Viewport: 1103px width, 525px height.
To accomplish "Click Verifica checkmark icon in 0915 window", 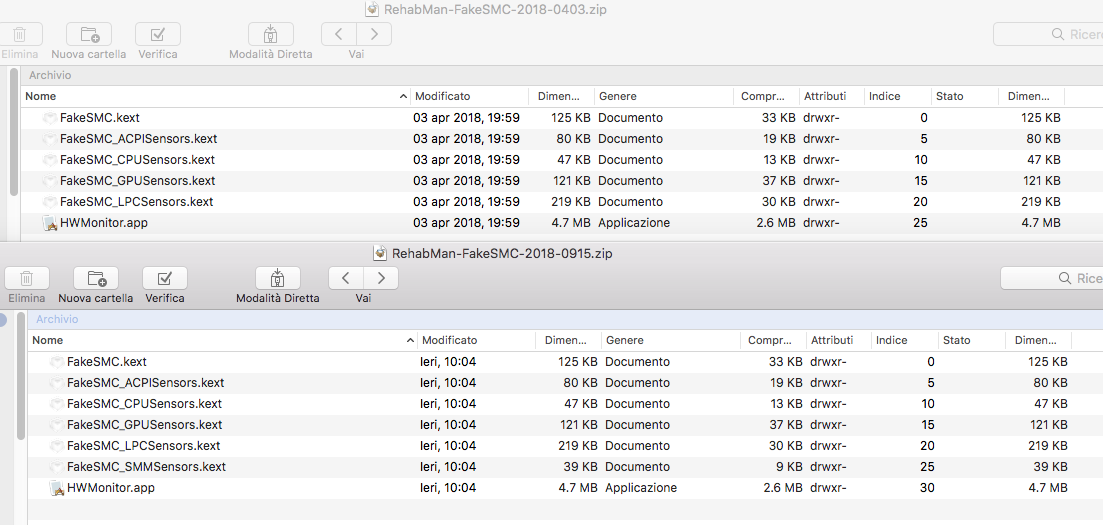I will tap(165, 278).
